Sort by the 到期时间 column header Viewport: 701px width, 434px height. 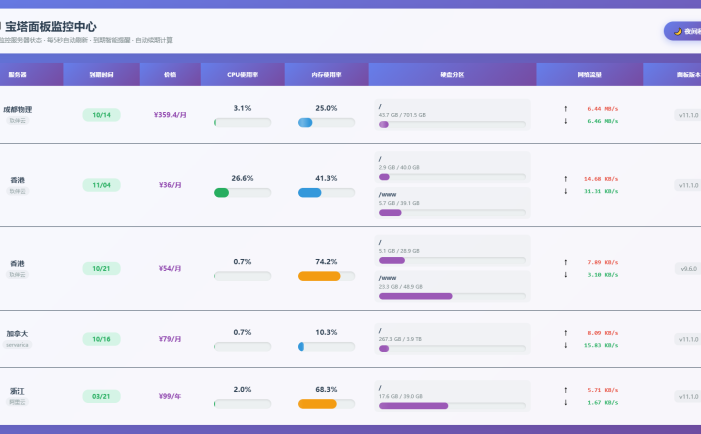101,75
